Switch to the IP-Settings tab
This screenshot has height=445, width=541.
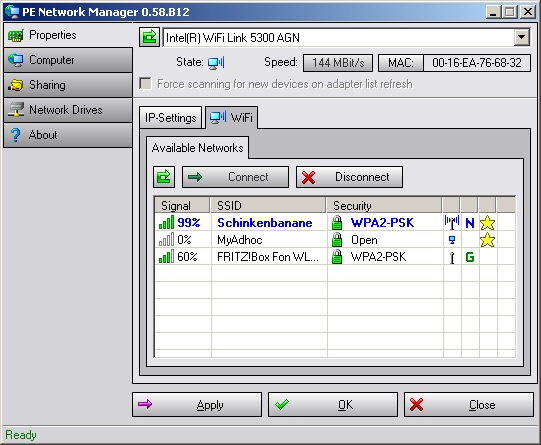click(170, 118)
